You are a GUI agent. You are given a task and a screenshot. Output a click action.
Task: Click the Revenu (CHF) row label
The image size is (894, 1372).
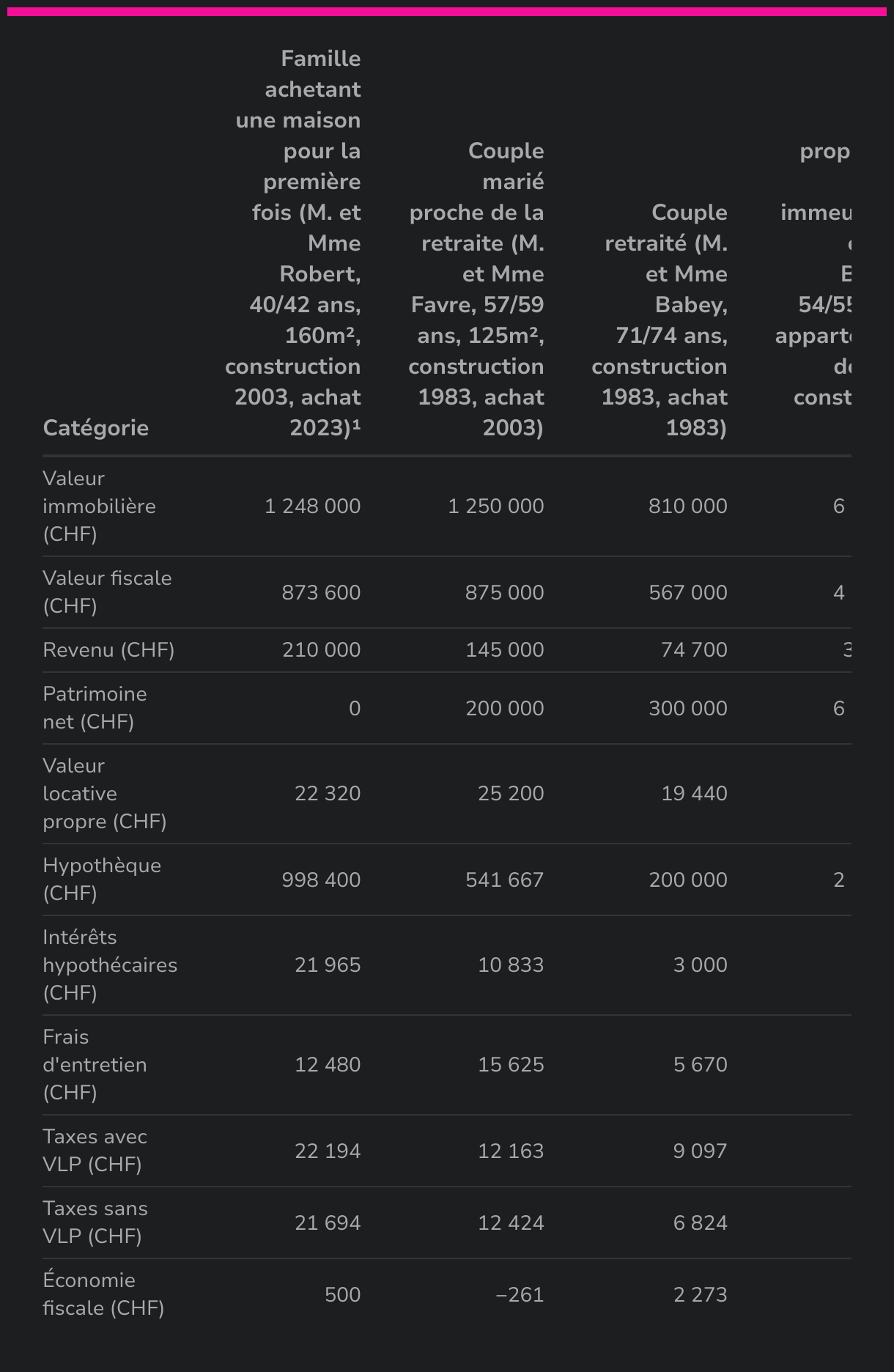108,650
